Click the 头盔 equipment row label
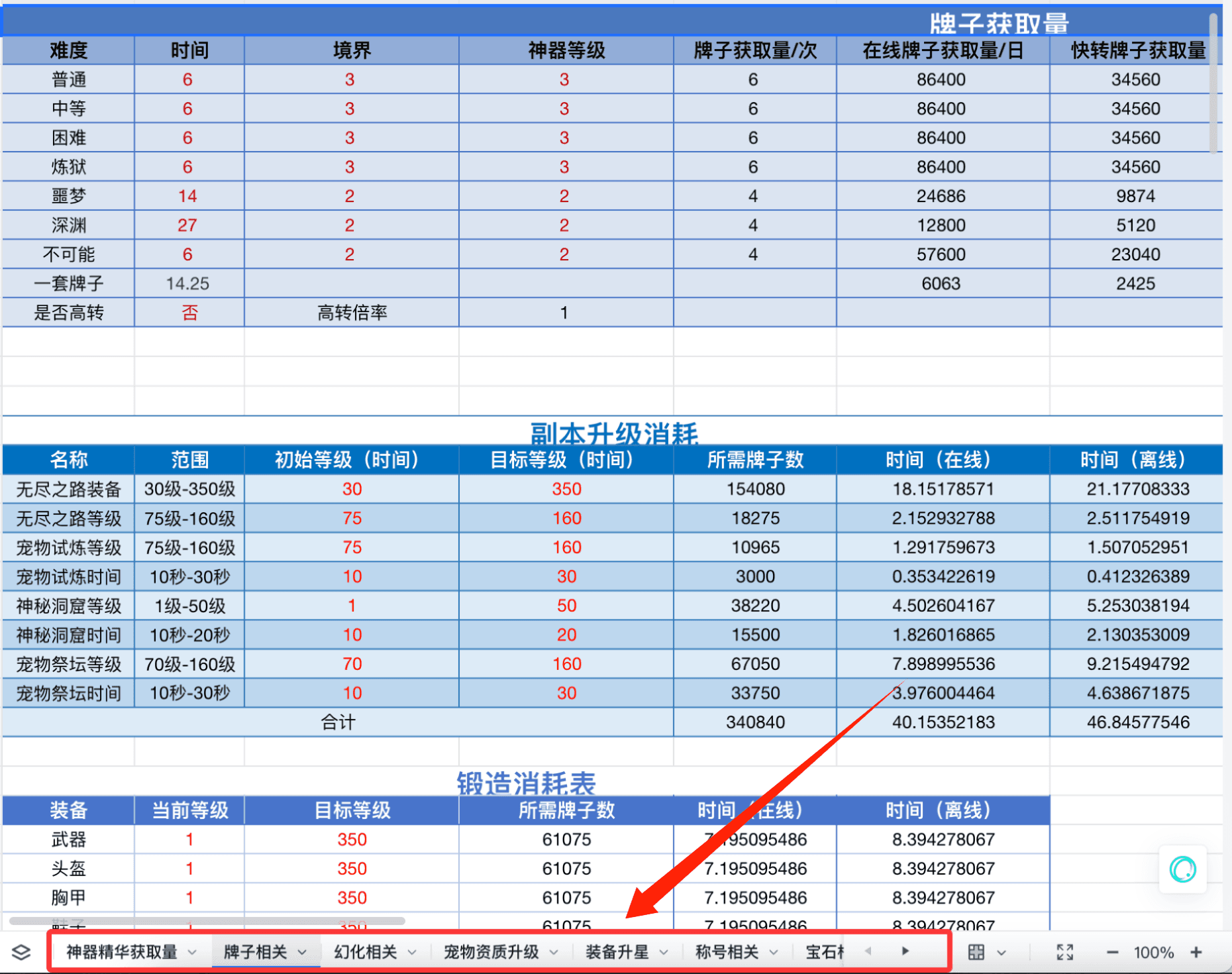 click(69, 869)
